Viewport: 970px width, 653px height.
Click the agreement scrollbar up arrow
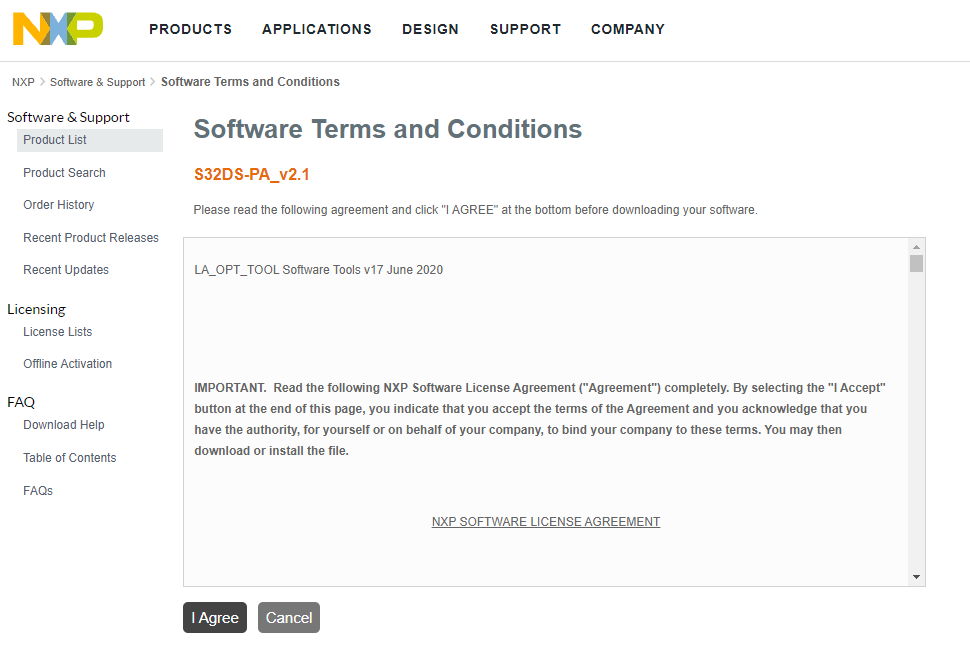tap(916, 247)
